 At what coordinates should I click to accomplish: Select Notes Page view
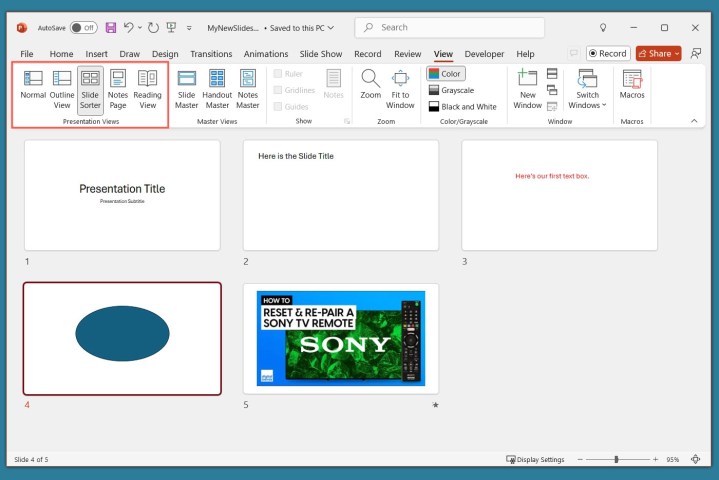(118, 85)
